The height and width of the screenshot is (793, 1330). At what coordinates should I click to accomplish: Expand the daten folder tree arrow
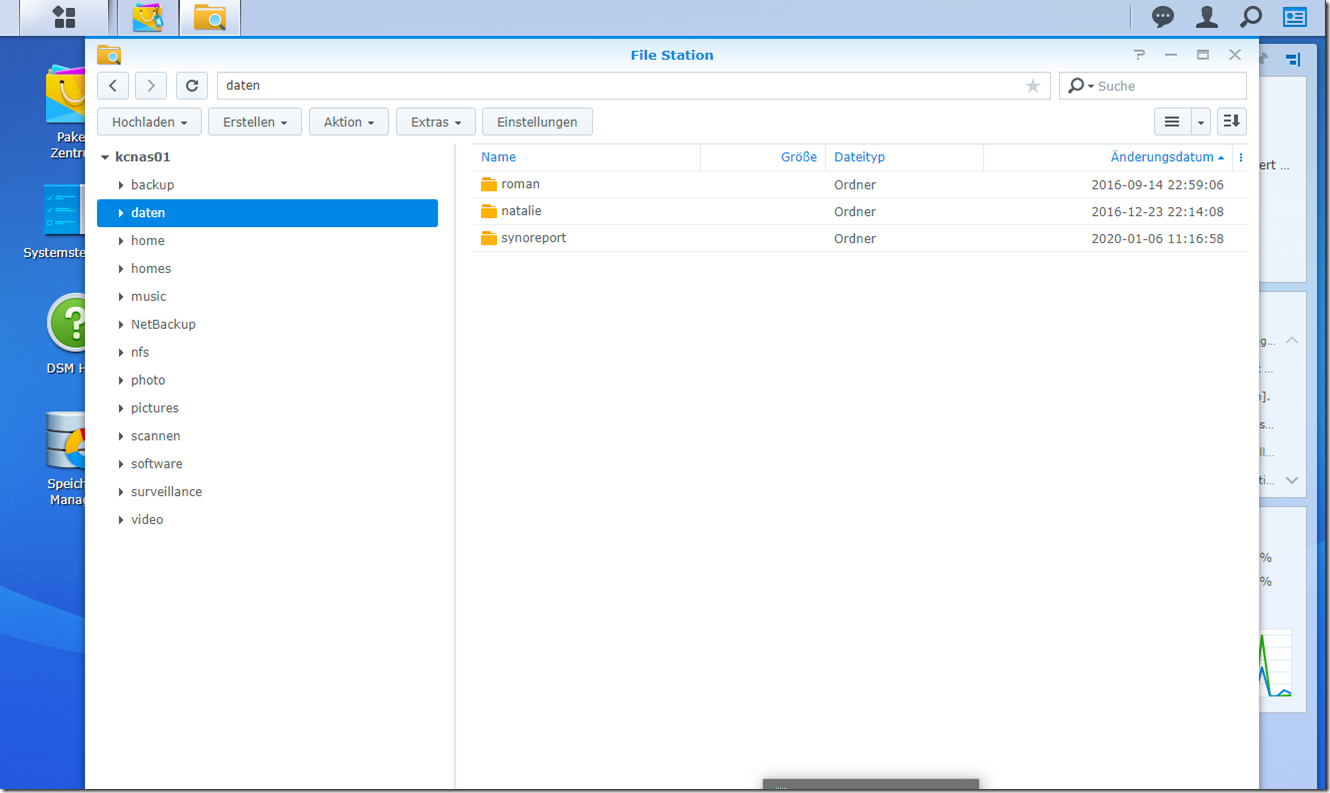[x=121, y=213]
